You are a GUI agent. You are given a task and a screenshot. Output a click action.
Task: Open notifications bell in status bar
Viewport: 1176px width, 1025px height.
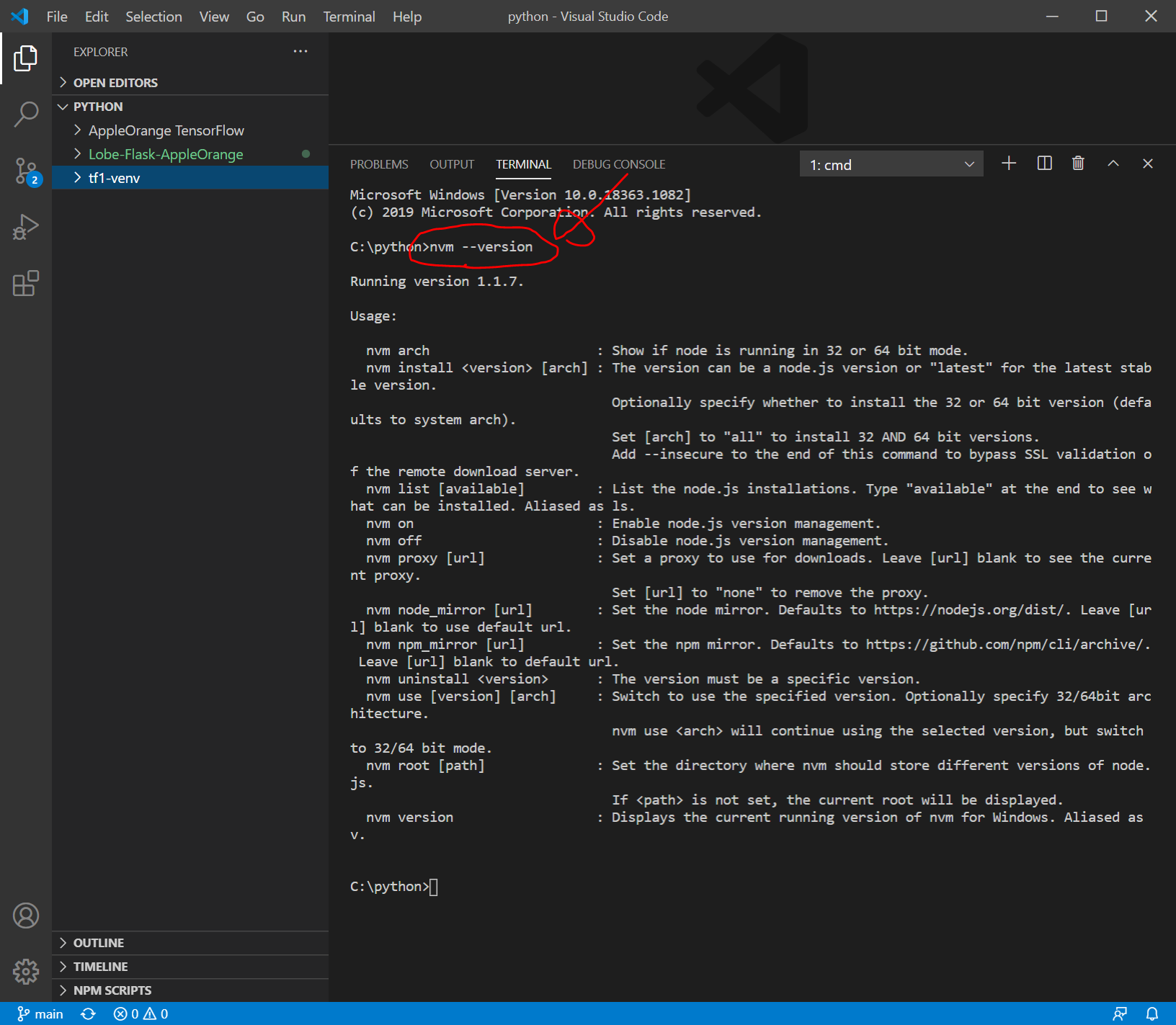pos(1152,1013)
